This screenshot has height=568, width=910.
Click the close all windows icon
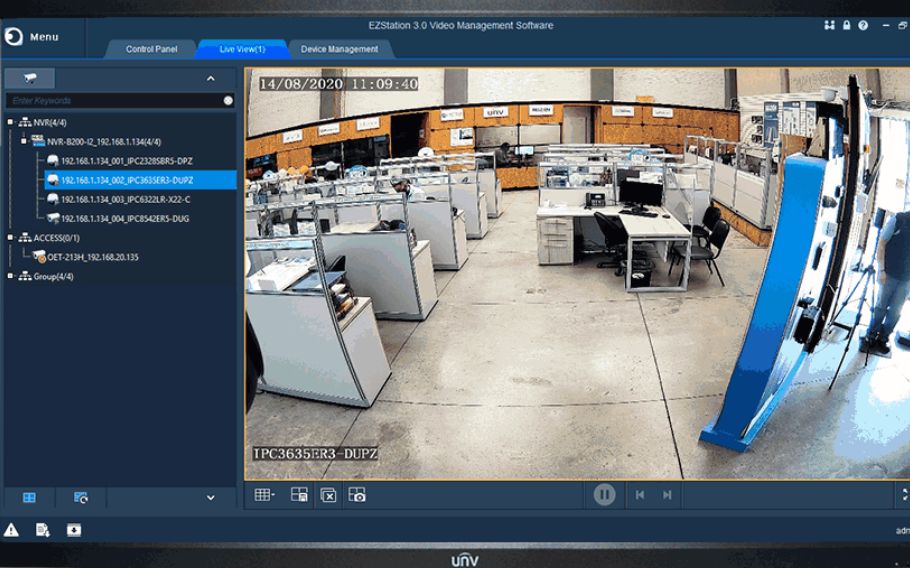pos(328,494)
